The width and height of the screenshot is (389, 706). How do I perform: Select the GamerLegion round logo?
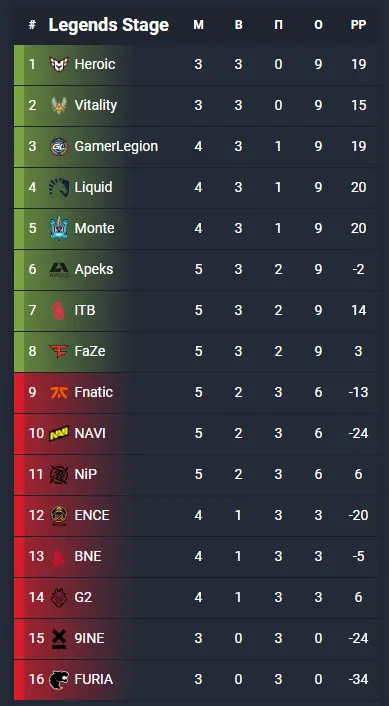59,146
